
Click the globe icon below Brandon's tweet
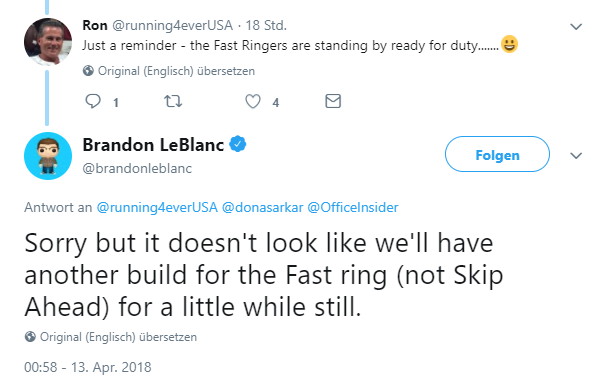pos(30,337)
